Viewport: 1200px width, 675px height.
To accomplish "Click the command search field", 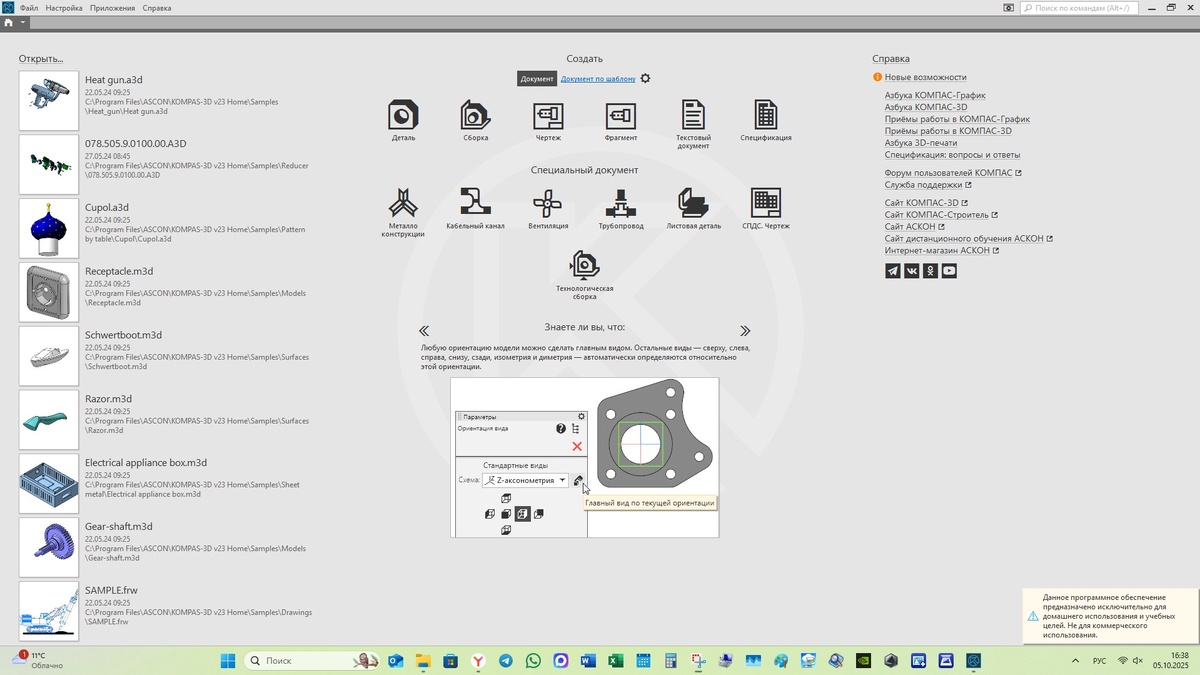I will [1079, 8].
